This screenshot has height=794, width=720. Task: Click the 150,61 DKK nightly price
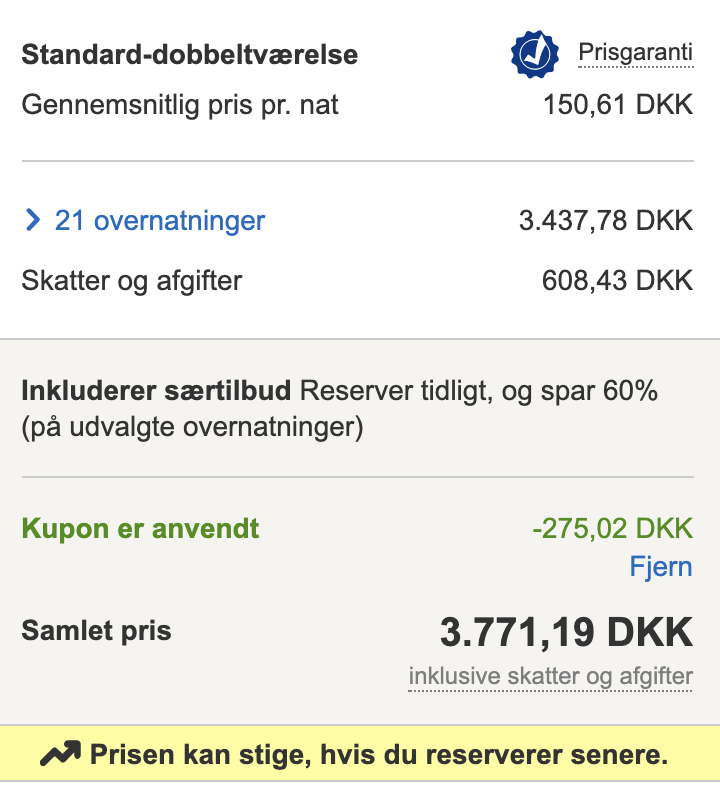pyautogui.click(x=618, y=105)
